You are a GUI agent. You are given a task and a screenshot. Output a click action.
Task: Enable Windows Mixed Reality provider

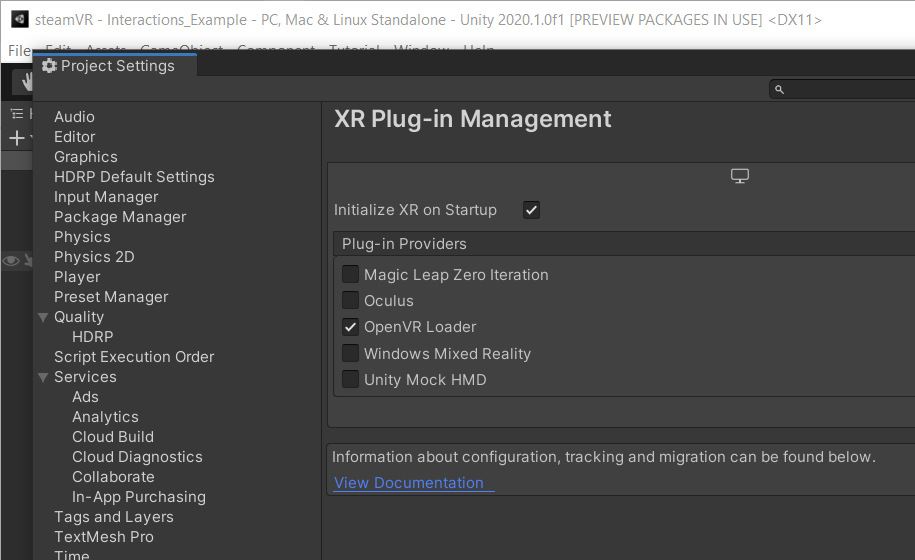point(350,353)
